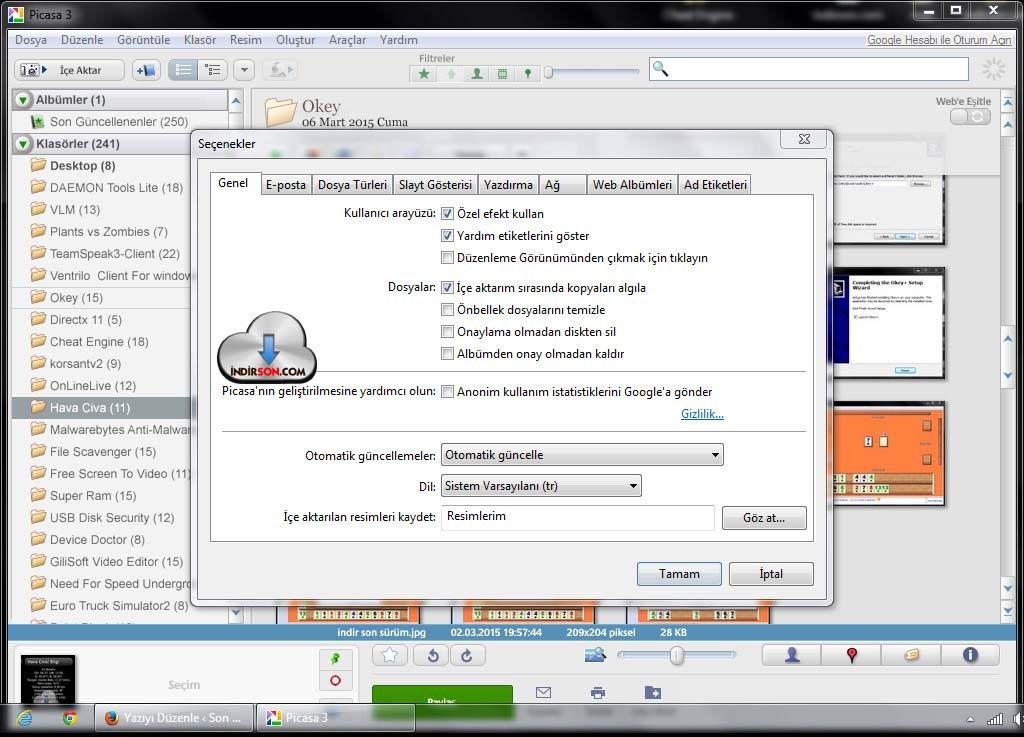Clear the photo tray with red circle icon
1024x737 pixels.
(x=336, y=681)
